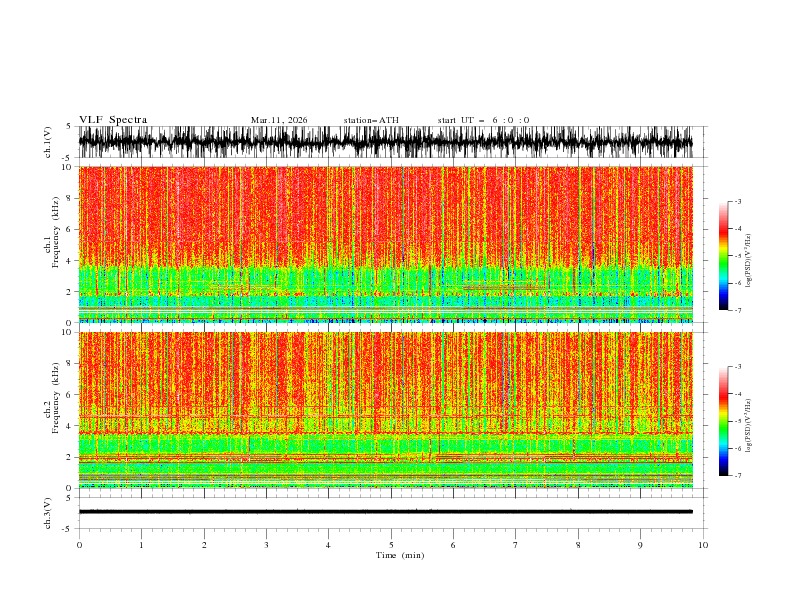
Task: Click the ch.1 voltage waveform trace
Action: (x=385, y=142)
